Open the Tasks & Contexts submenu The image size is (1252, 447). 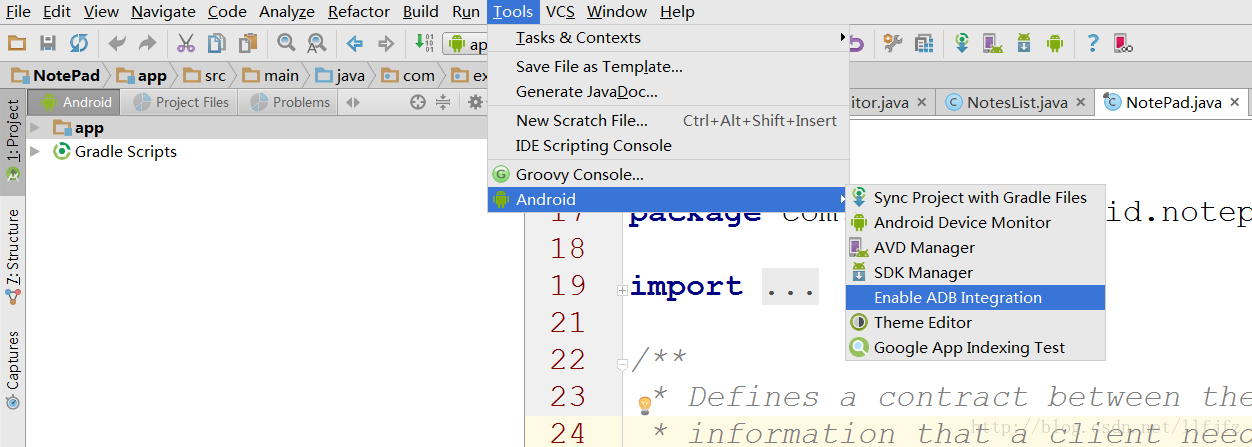(x=668, y=38)
